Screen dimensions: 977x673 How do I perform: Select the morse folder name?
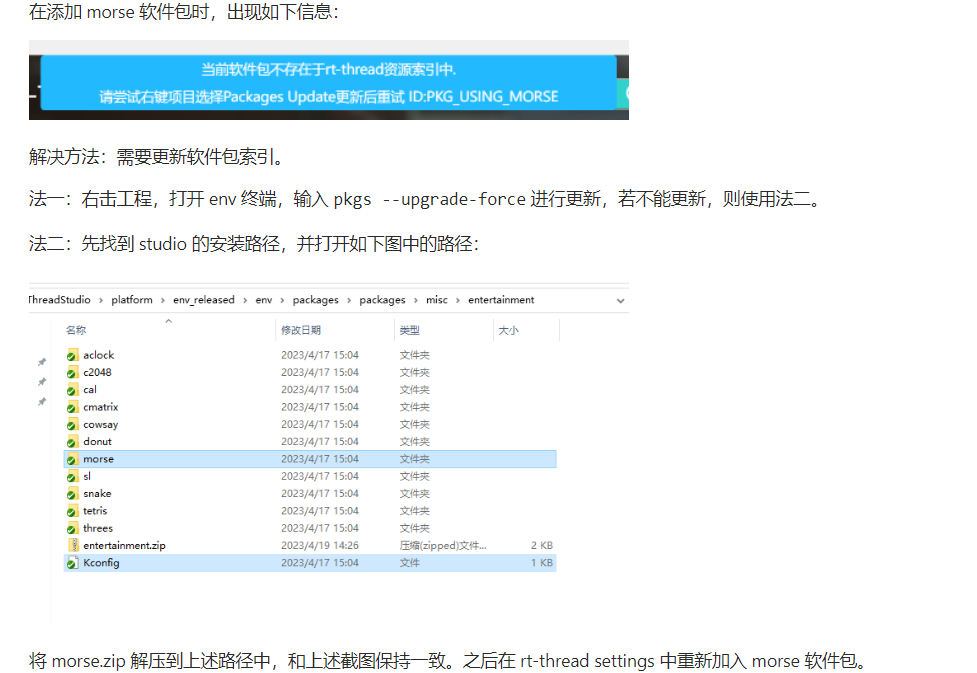[98, 459]
